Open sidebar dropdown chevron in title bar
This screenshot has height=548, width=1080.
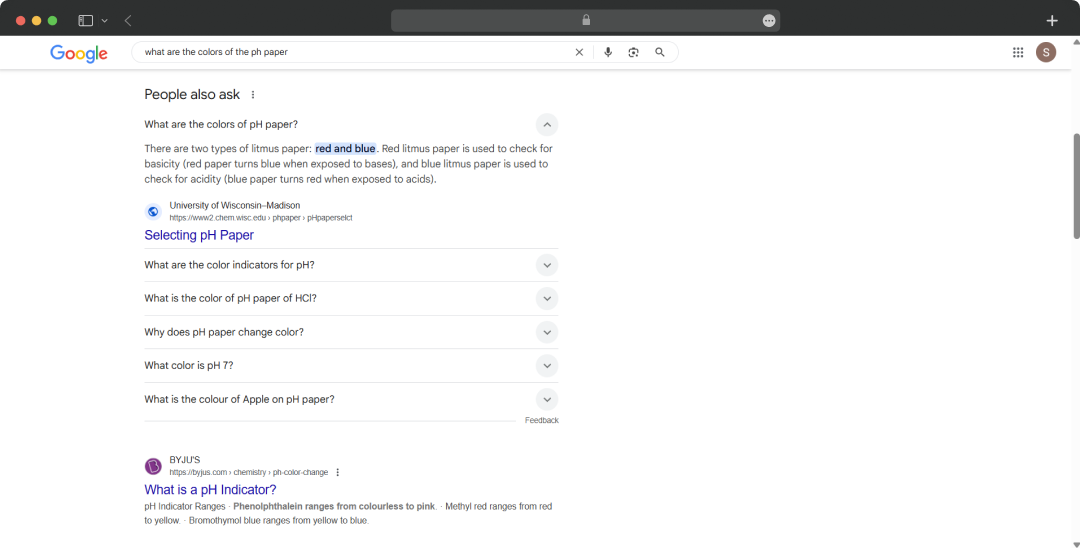pyautogui.click(x=105, y=21)
